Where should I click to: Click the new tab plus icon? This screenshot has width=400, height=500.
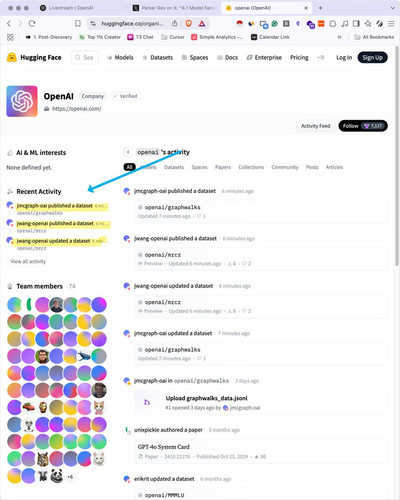coord(320,8)
